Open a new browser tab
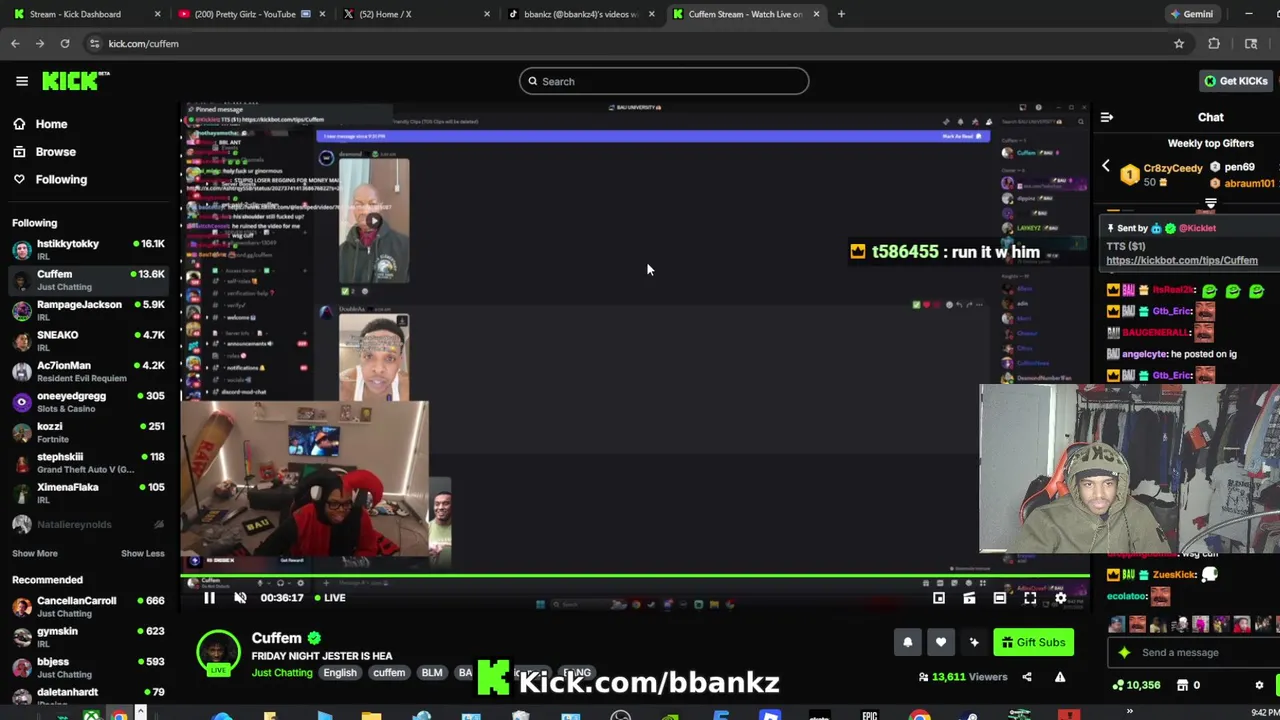Screen dimensions: 1280x720 (x=841, y=14)
